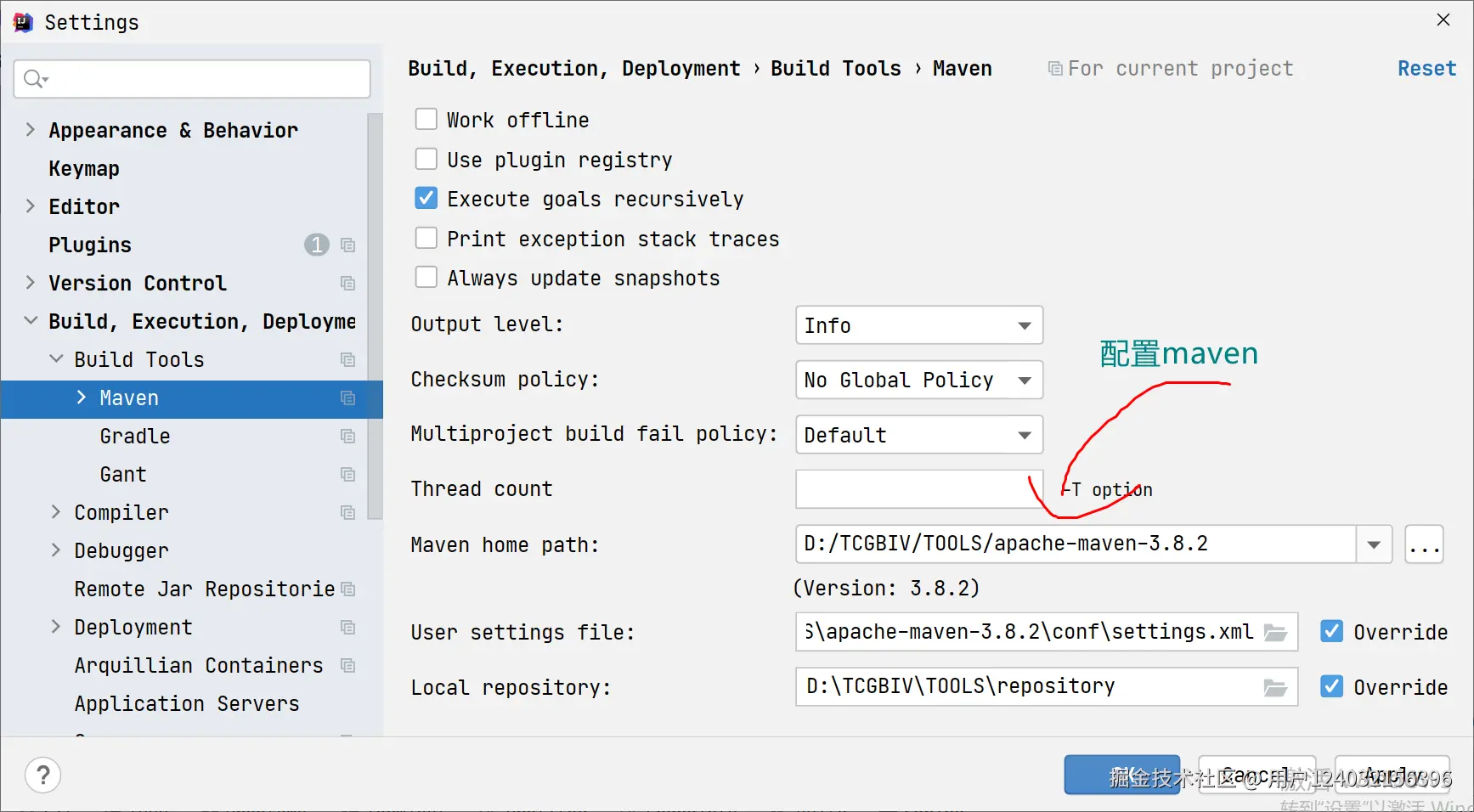
Task: Open the Keymap settings page
Action: point(84,169)
